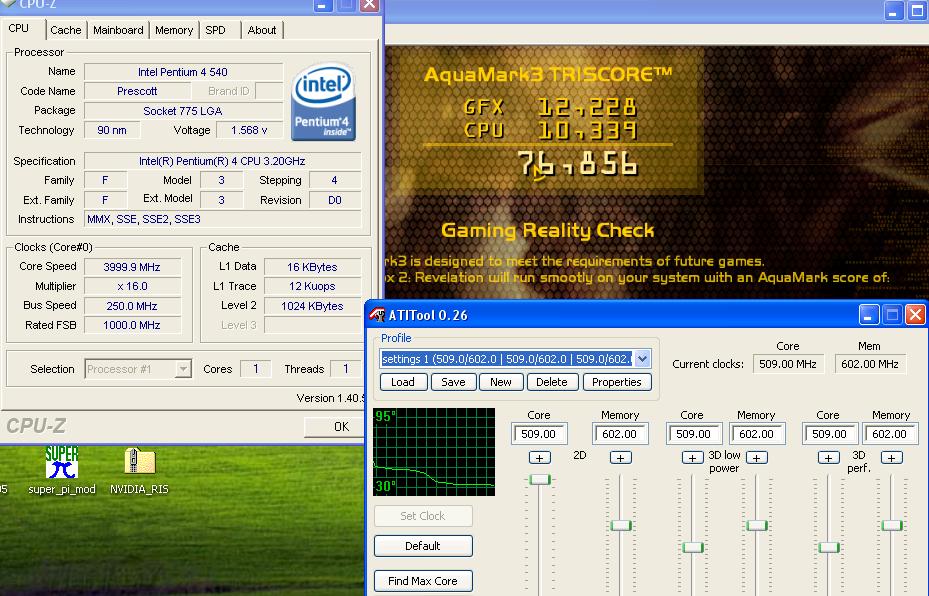Viewport: 929px width, 596px height.
Task: Click the AquaMark3 GFX score 12,228
Action: point(587,107)
